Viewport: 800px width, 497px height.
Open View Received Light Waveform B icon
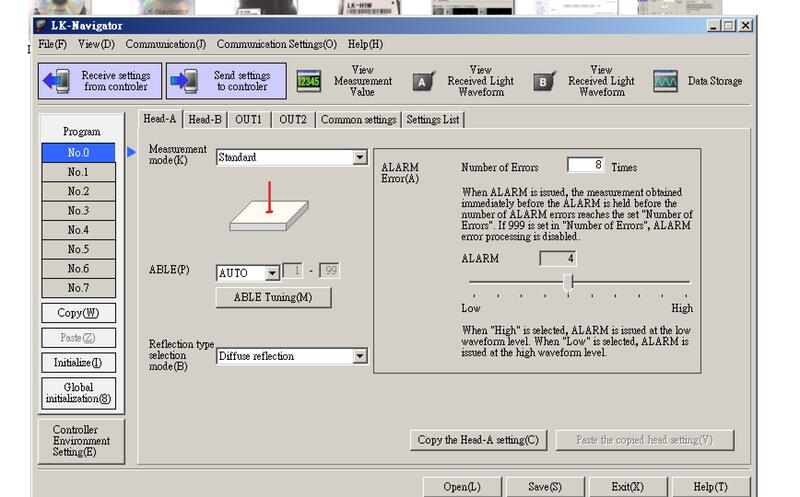[543, 82]
